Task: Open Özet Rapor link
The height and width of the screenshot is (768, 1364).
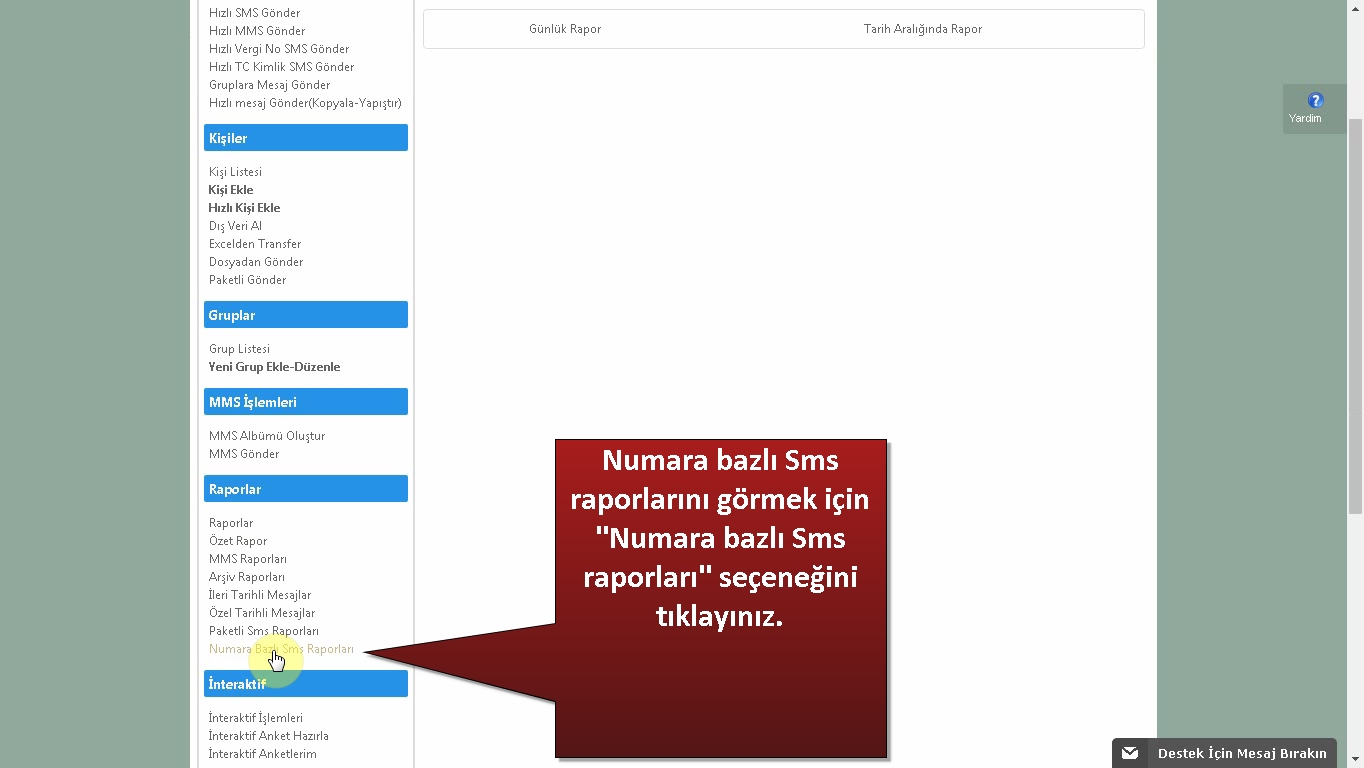Action: click(238, 541)
